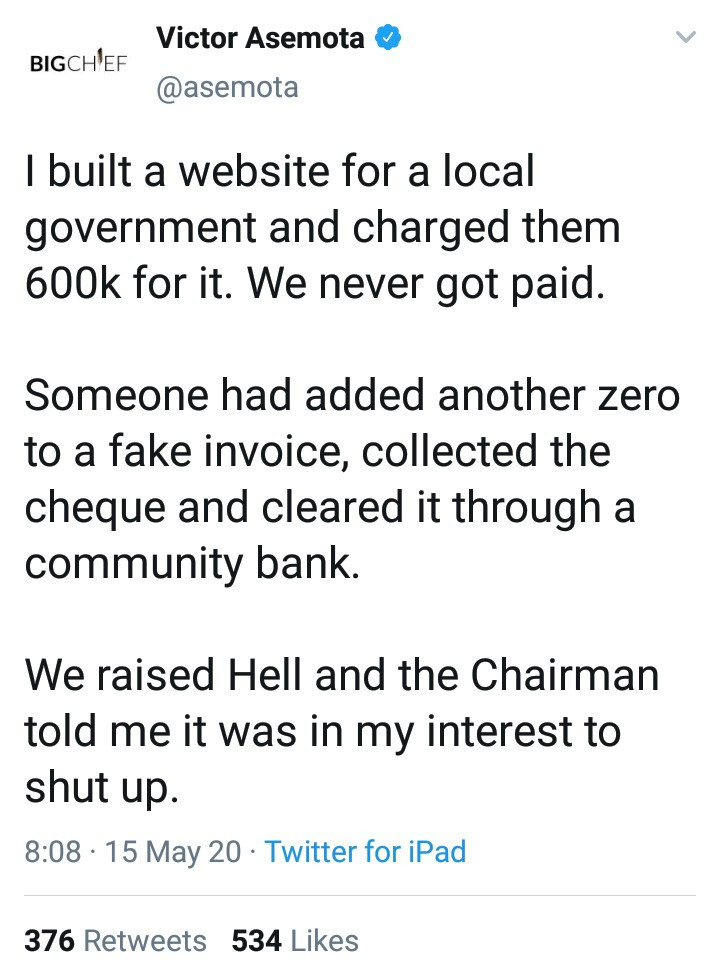Click the @asemota handle
The height and width of the screenshot is (977, 720).
coord(227,87)
